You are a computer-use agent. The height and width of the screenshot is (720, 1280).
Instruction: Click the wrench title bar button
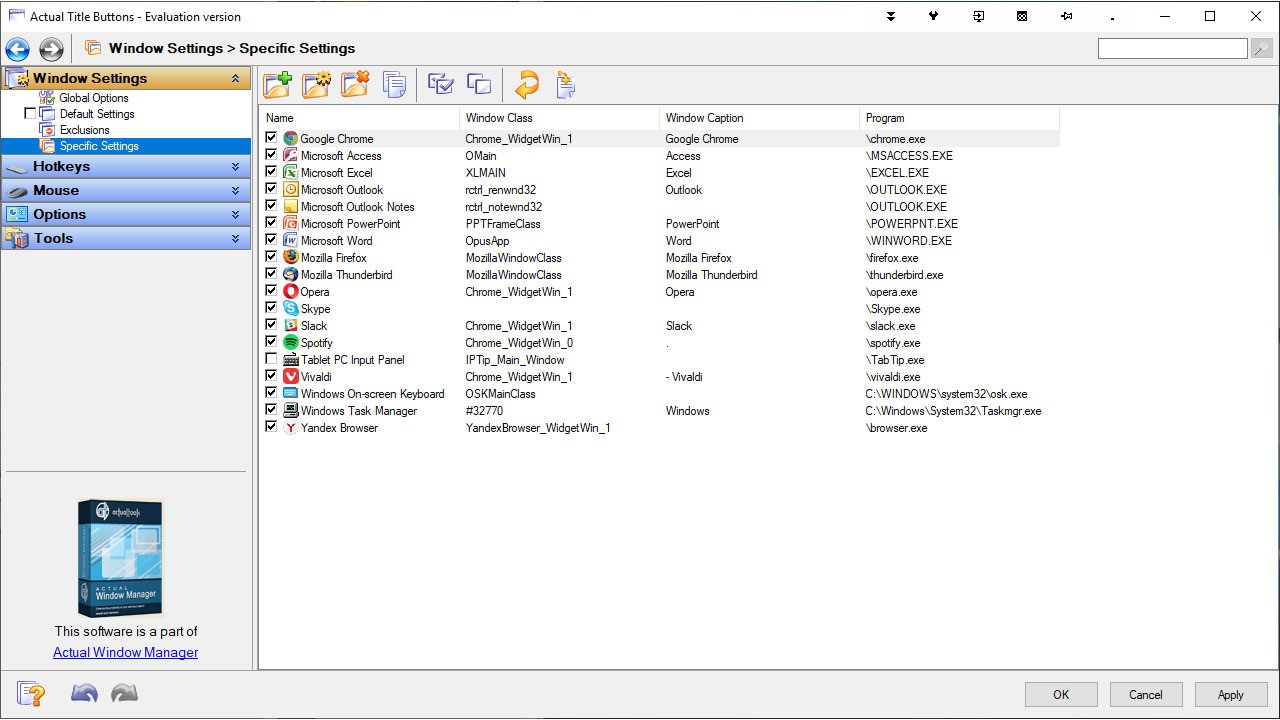point(933,15)
